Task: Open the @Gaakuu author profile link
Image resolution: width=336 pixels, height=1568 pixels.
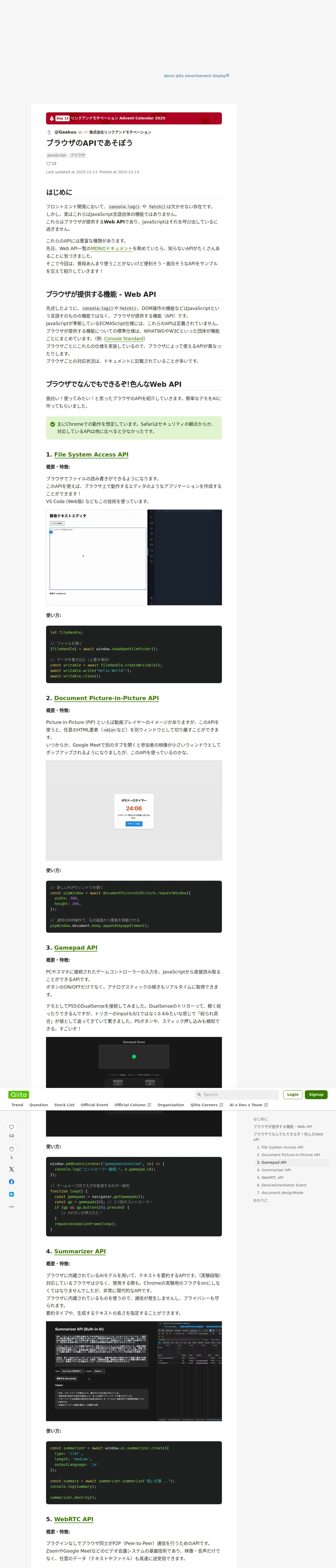Action: pyautogui.click(x=65, y=132)
